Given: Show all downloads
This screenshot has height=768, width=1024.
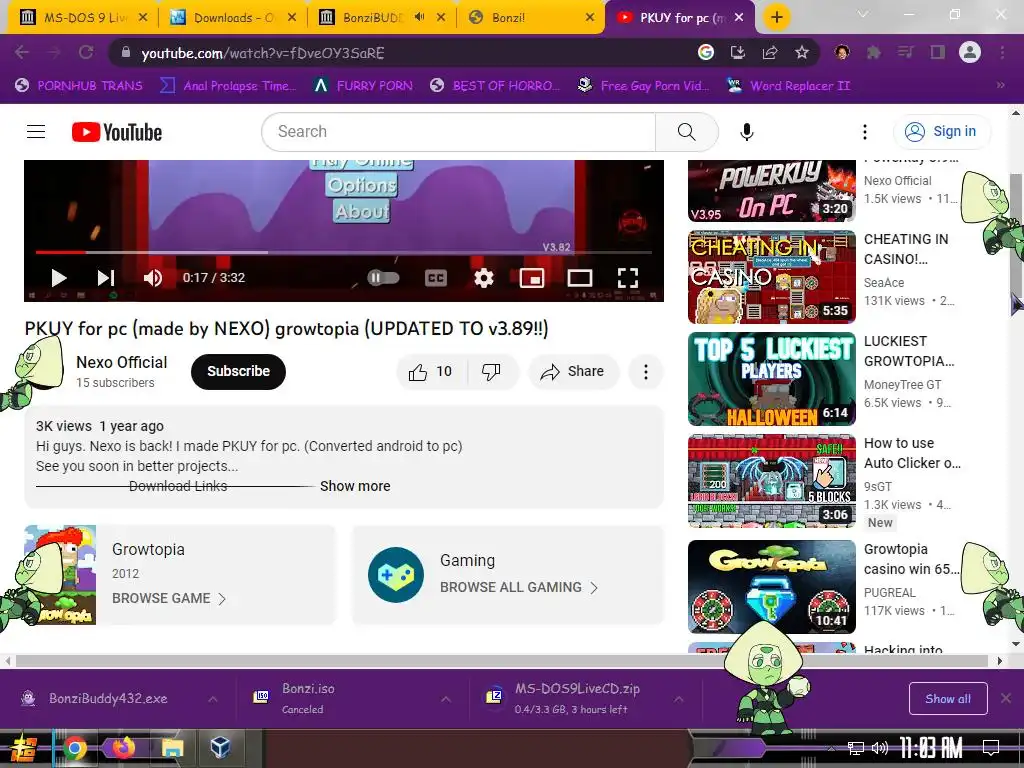Looking at the screenshot, I should click(x=948, y=699).
